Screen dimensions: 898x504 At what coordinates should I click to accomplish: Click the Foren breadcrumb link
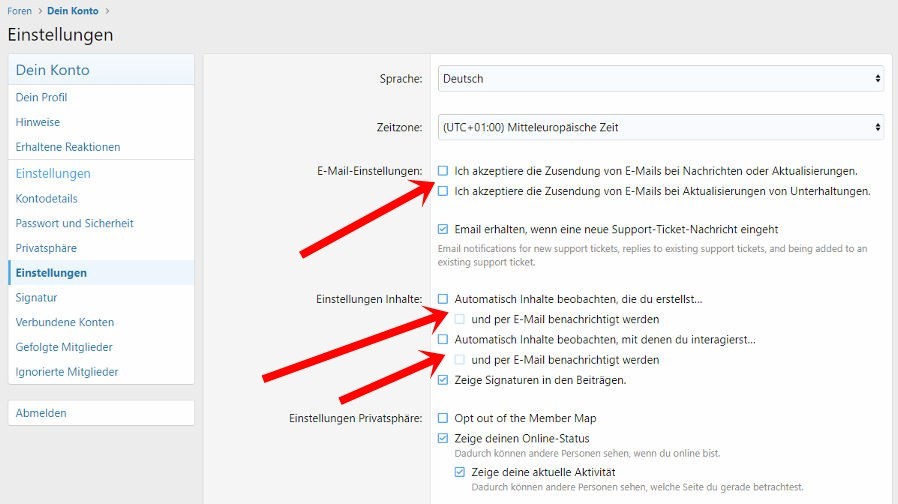coord(19,11)
